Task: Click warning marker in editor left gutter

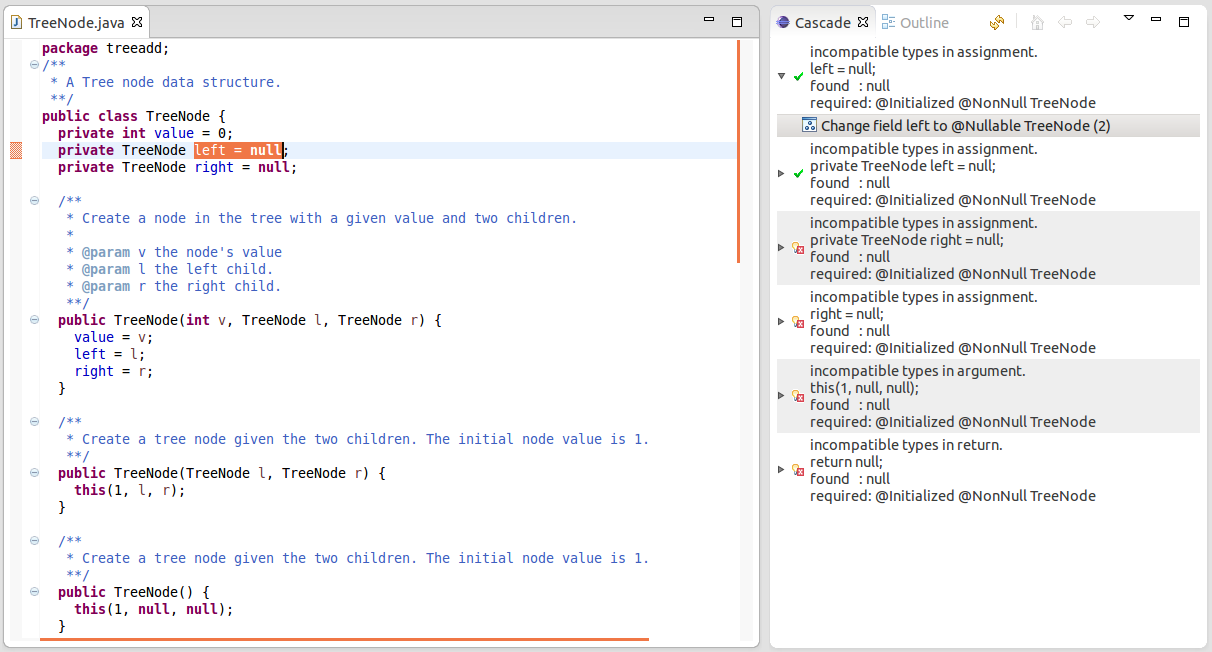Action: (16, 150)
